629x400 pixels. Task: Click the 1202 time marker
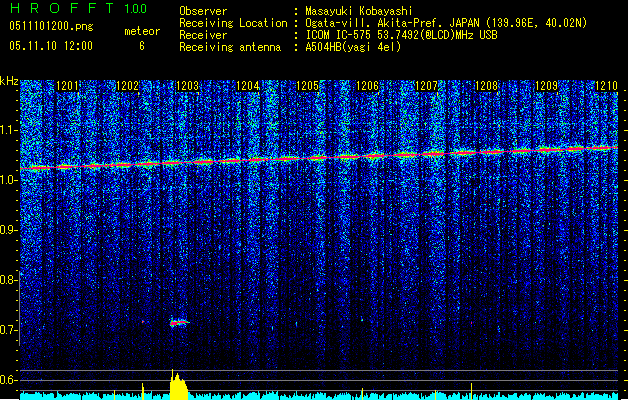coord(127,86)
